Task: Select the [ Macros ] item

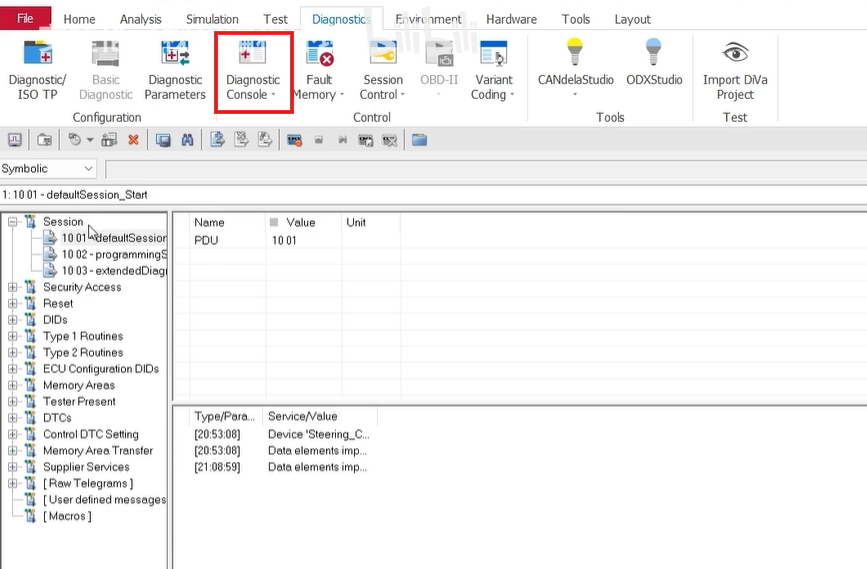Action: pyautogui.click(x=67, y=516)
